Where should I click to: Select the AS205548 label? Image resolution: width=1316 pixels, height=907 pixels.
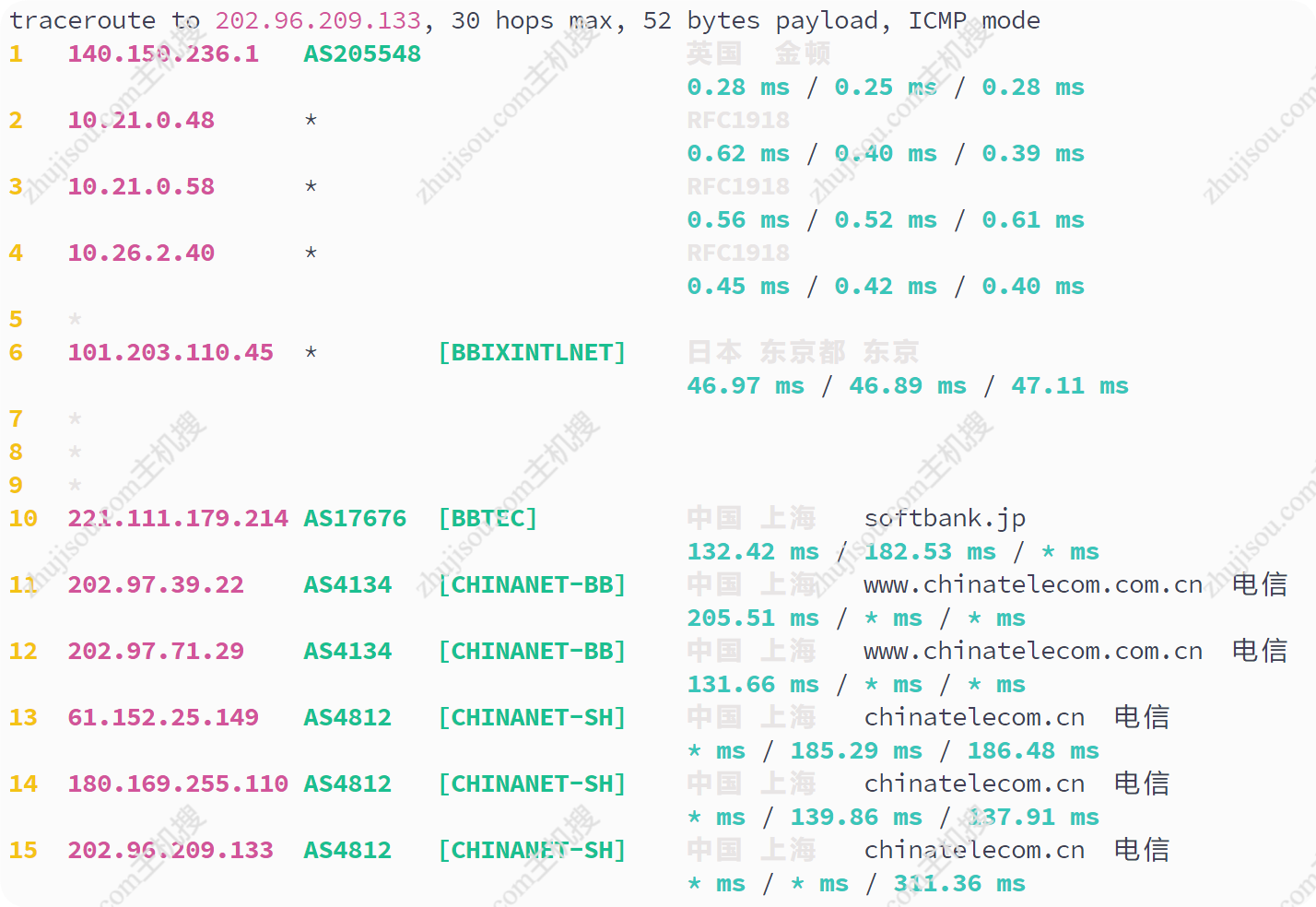(362, 53)
